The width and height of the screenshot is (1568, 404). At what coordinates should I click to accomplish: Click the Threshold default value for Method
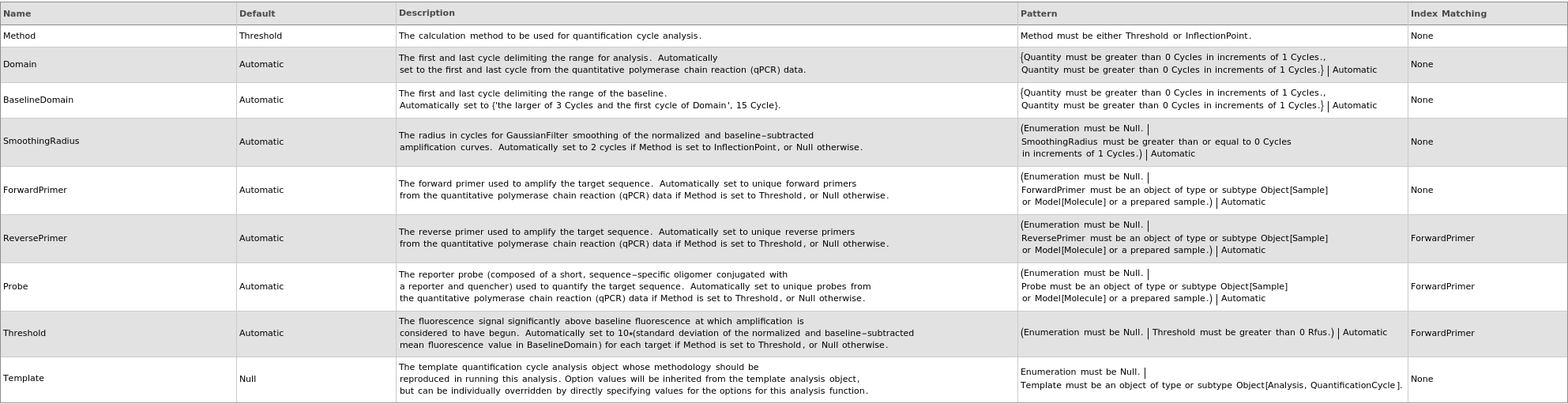[x=261, y=36]
